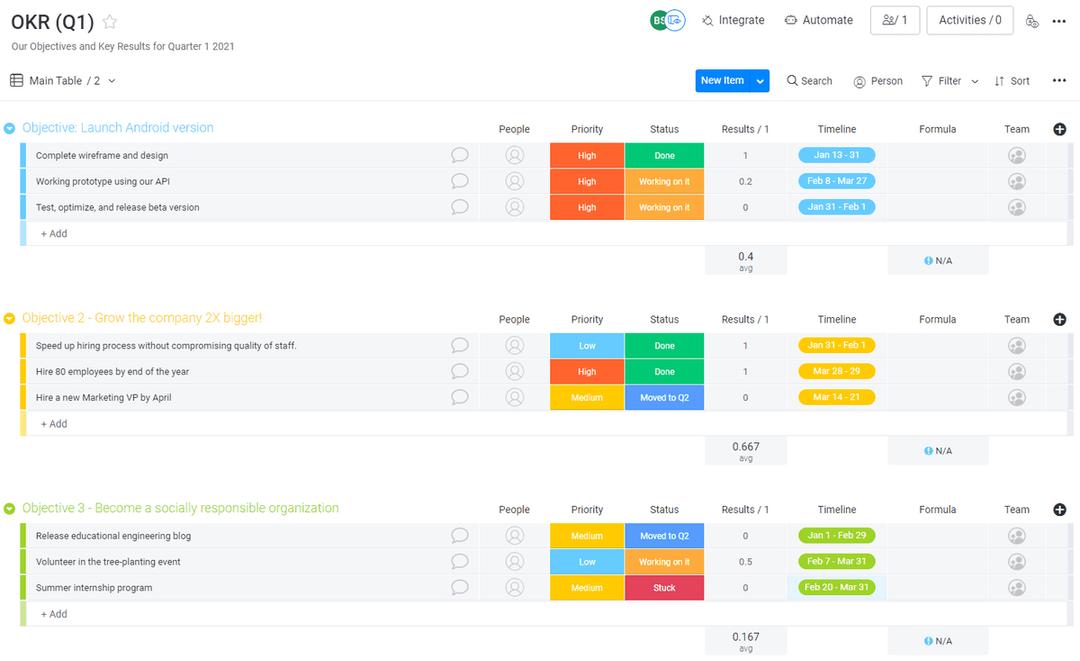The height and width of the screenshot is (661, 1080).
Task: Open the table toolbar ellipsis menu
Action: tap(1059, 80)
